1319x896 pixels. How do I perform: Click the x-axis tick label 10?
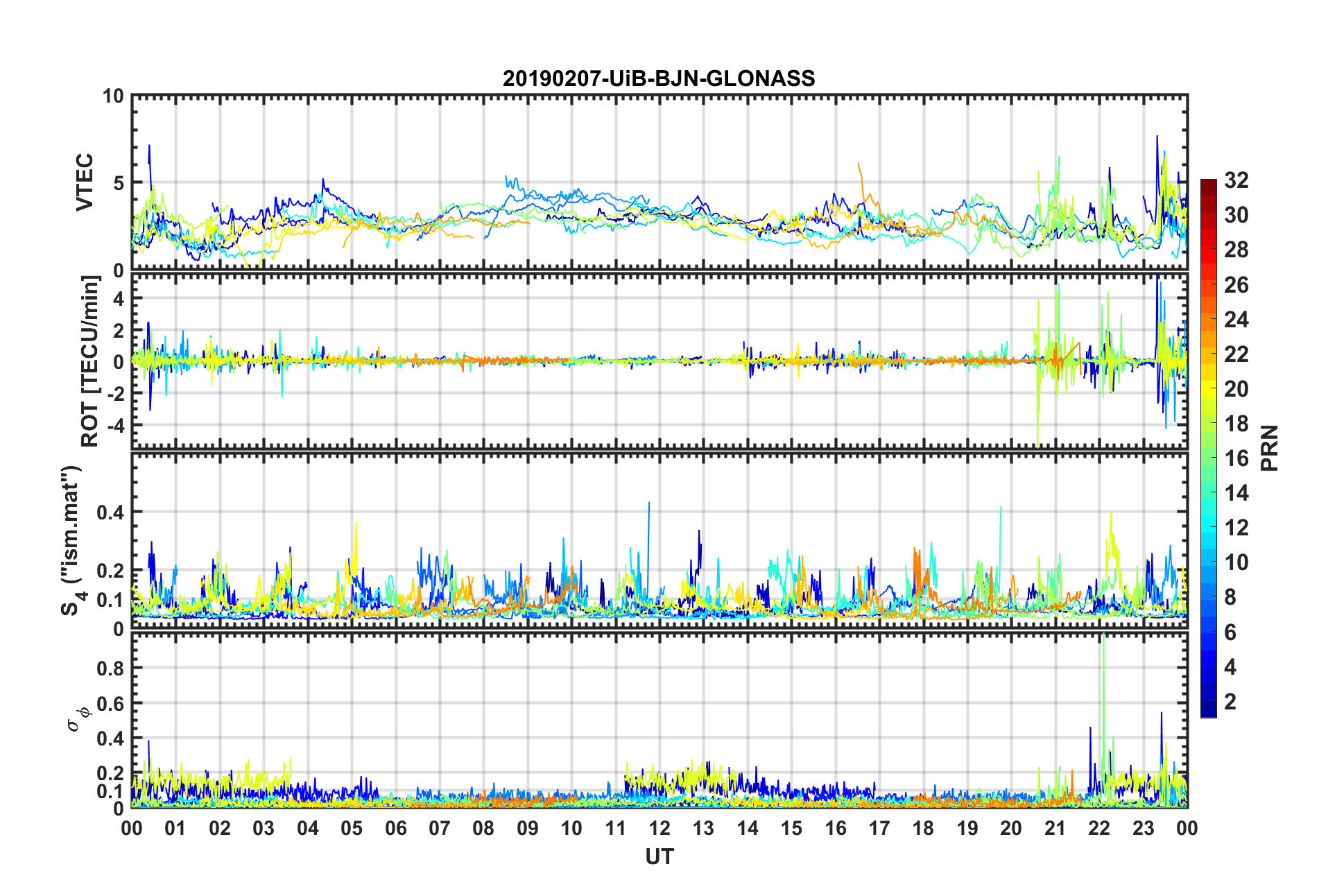pos(571,828)
